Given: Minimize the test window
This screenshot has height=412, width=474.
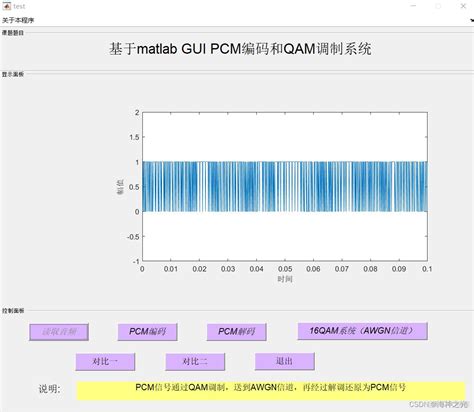Looking at the screenshot, I should [x=413, y=6].
